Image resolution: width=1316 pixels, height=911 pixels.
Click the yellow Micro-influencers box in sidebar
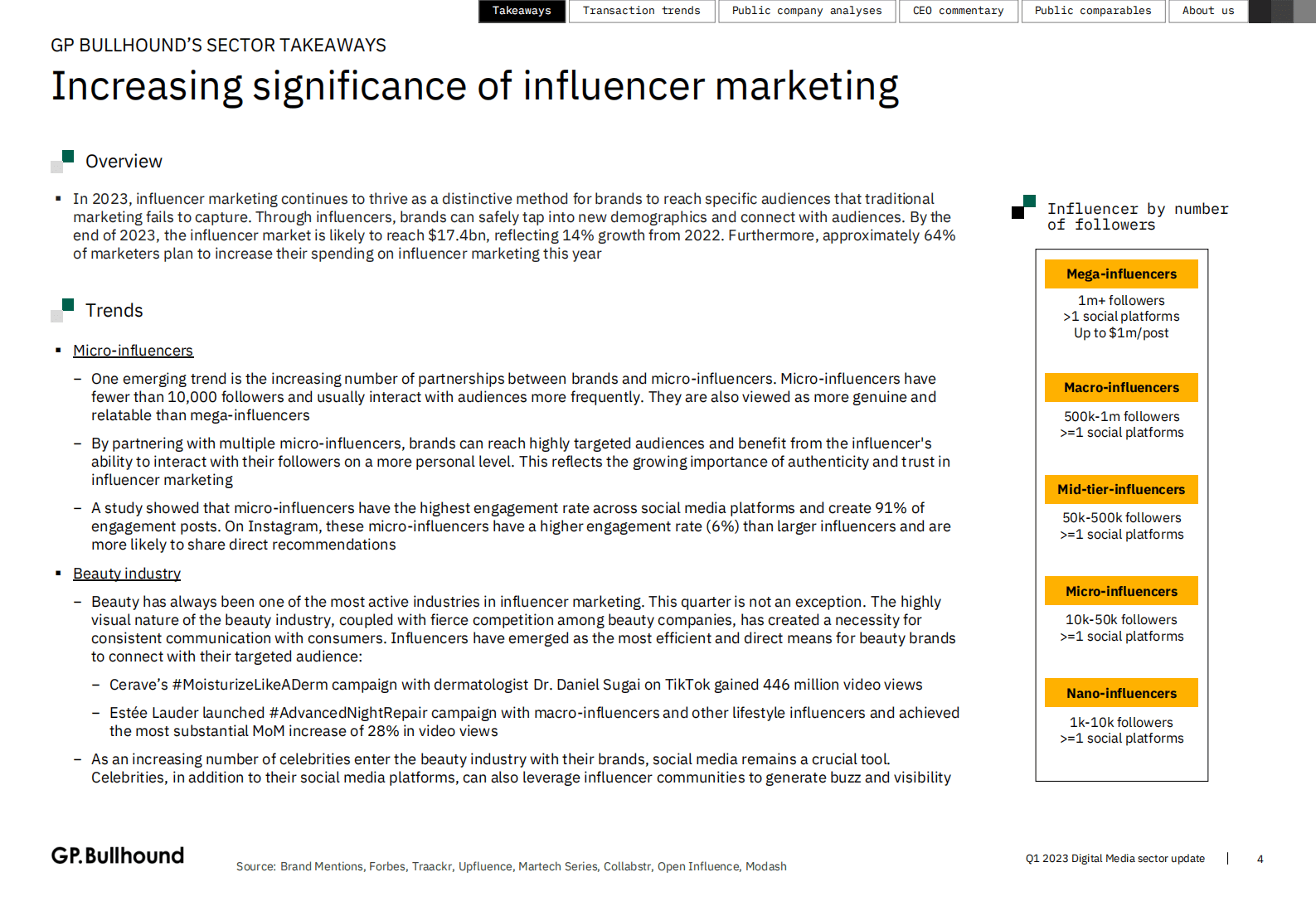click(1121, 592)
